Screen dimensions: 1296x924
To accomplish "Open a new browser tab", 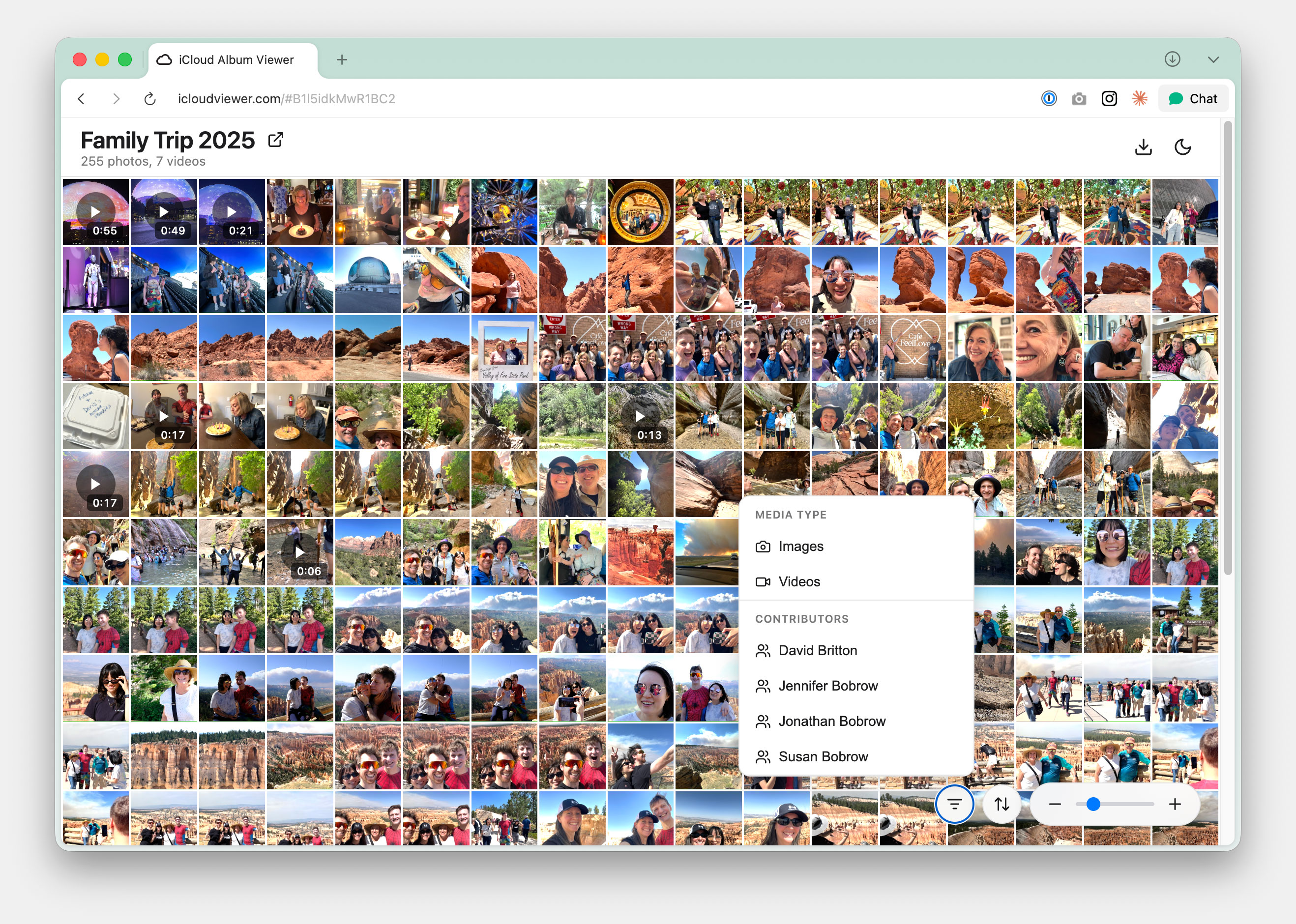I will (x=342, y=59).
